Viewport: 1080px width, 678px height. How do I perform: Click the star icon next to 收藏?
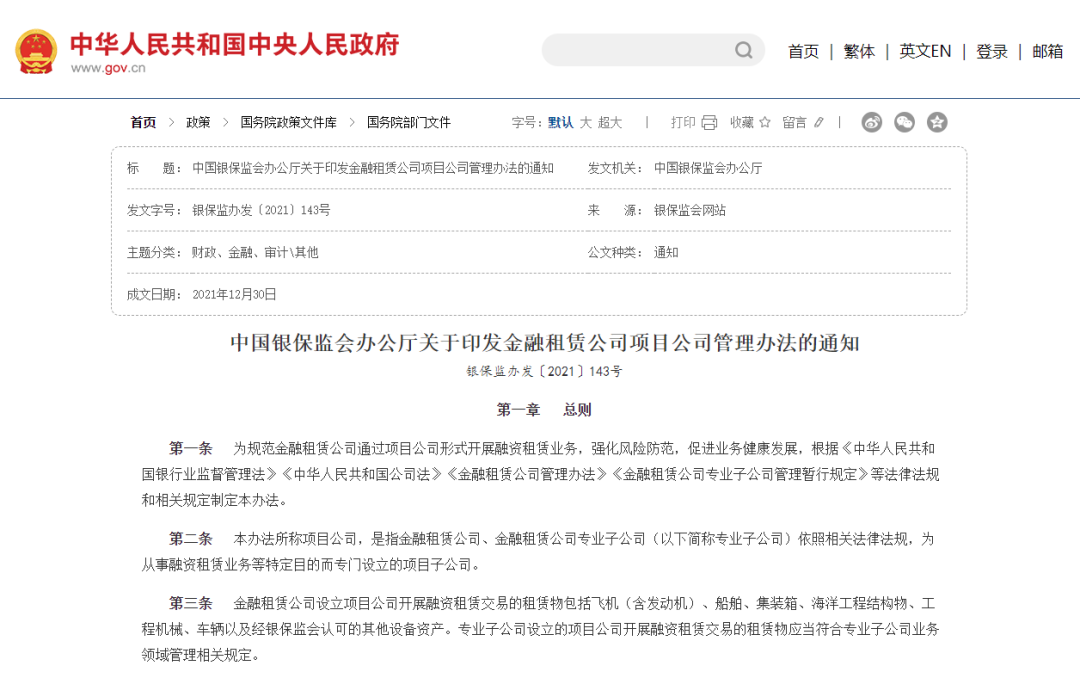tap(765, 122)
